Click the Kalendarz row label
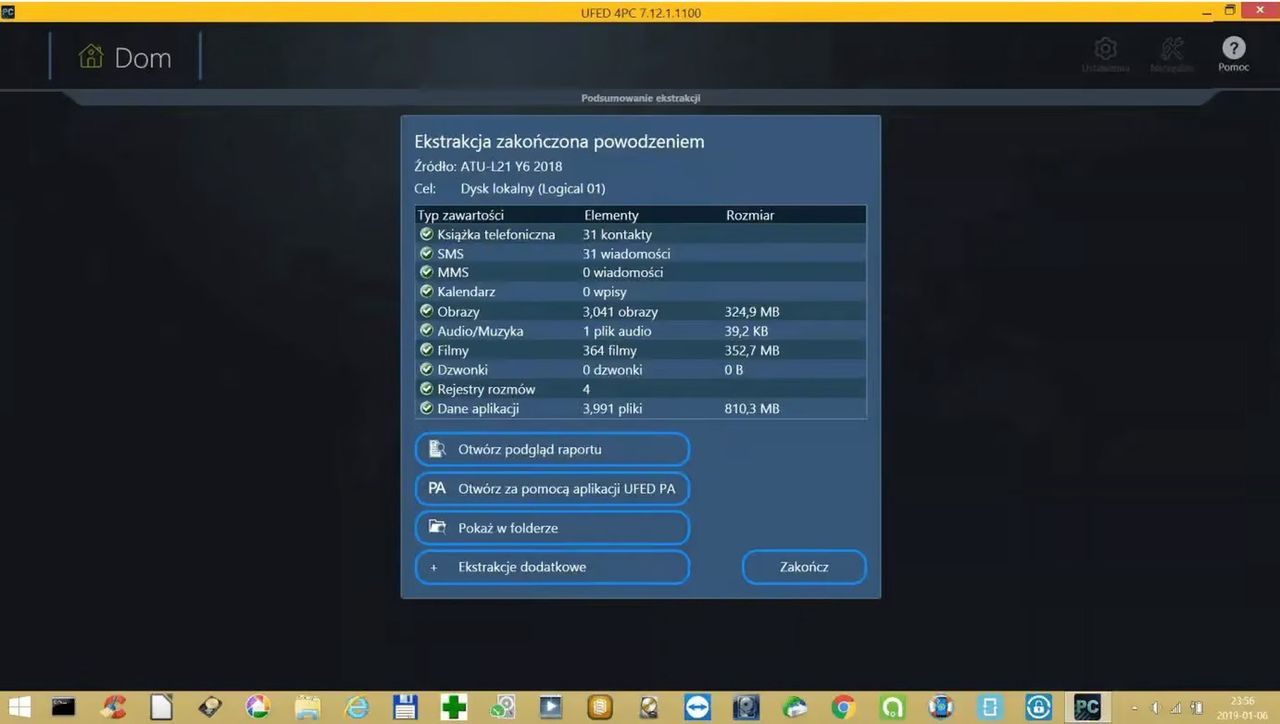 [x=466, y=292]
